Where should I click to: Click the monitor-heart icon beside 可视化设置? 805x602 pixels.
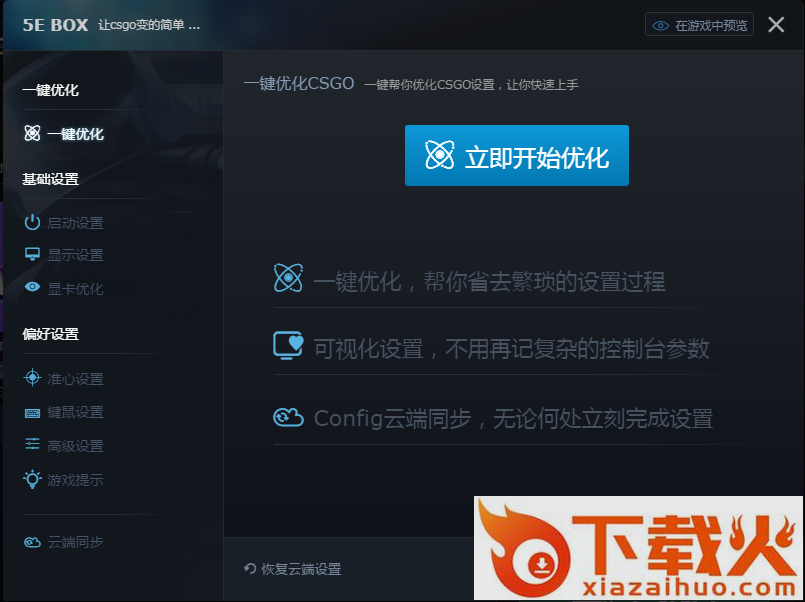coord(288,346)
